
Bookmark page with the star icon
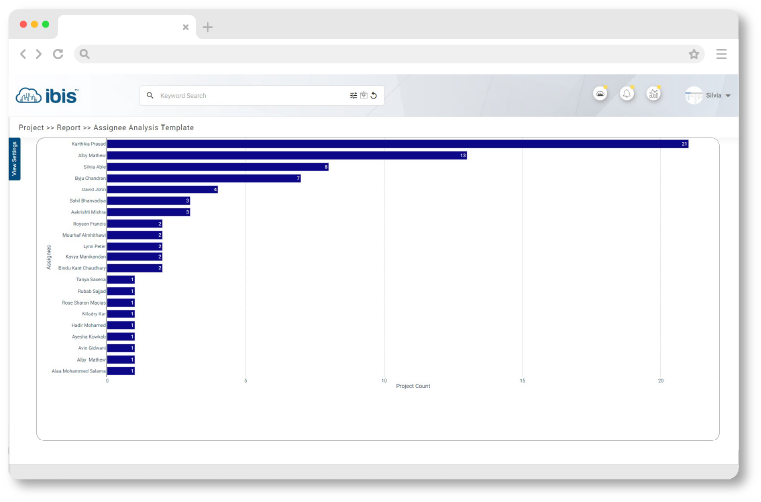click(693, 54)
